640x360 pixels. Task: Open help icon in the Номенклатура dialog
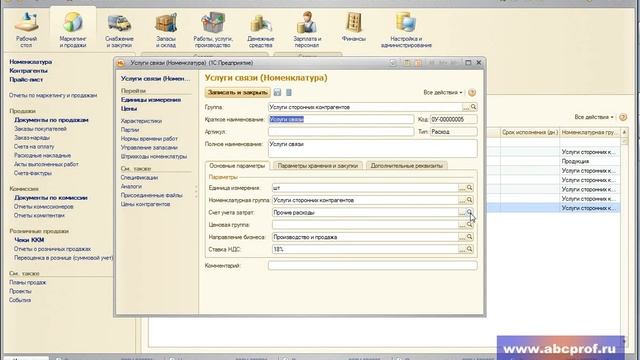(472, 93)
